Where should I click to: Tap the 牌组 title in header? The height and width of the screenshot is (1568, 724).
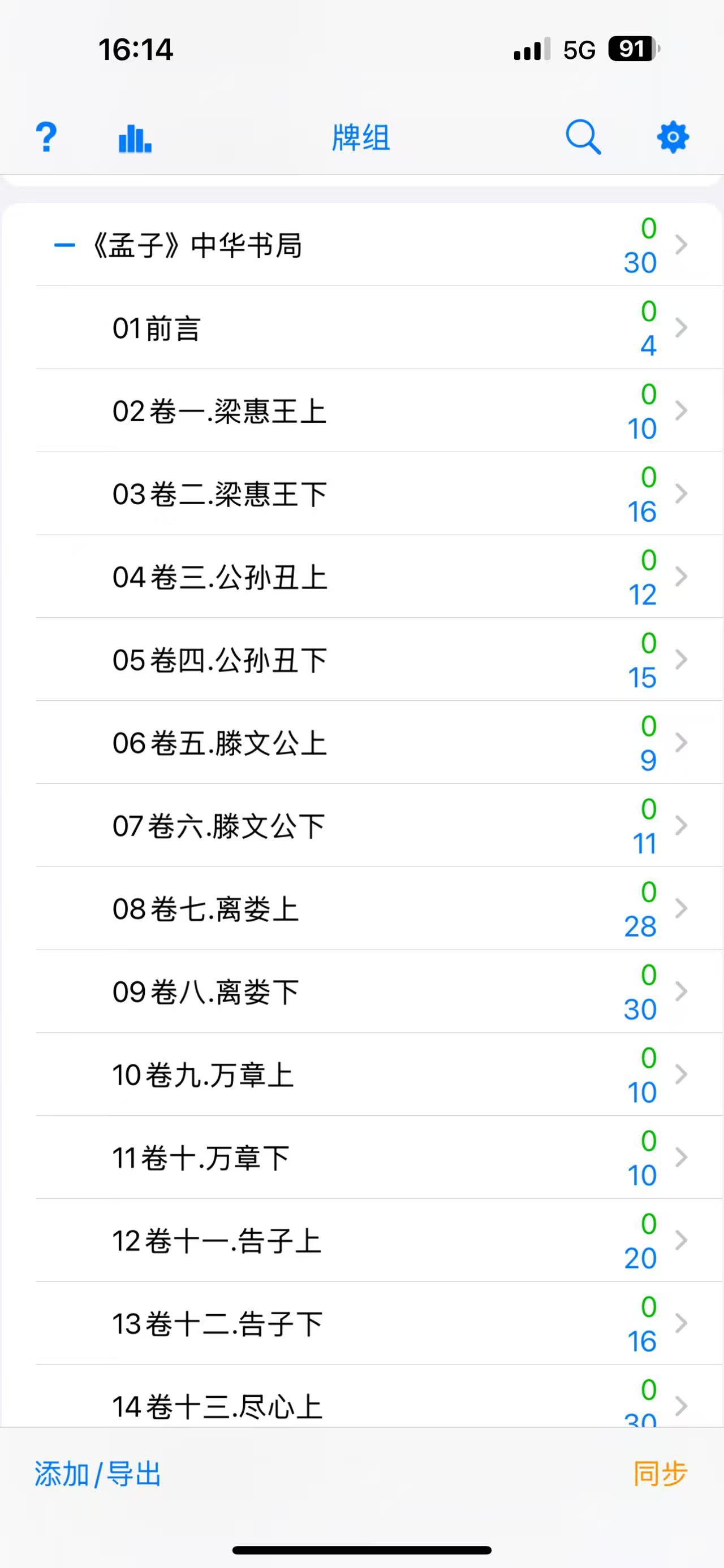click(361, 137)
